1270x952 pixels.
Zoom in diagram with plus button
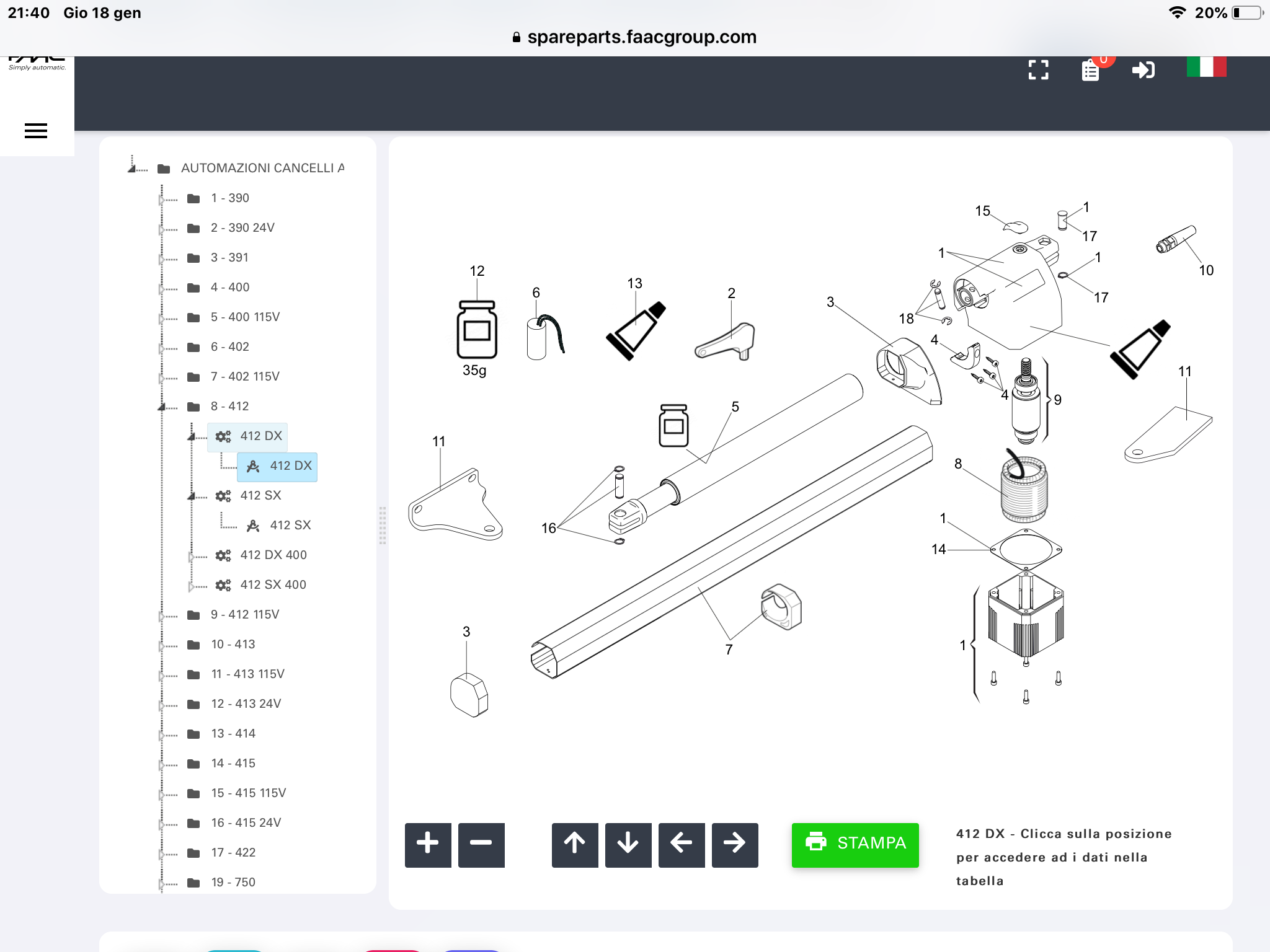(428, 844)
